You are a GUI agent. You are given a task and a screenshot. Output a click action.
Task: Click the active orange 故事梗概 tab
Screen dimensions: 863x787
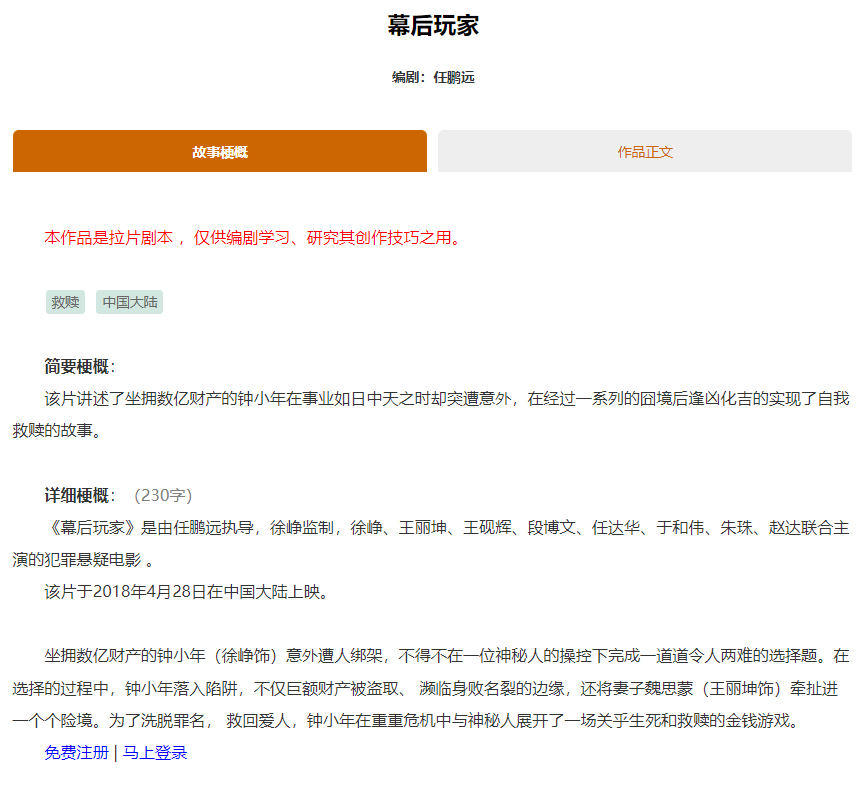218,151
